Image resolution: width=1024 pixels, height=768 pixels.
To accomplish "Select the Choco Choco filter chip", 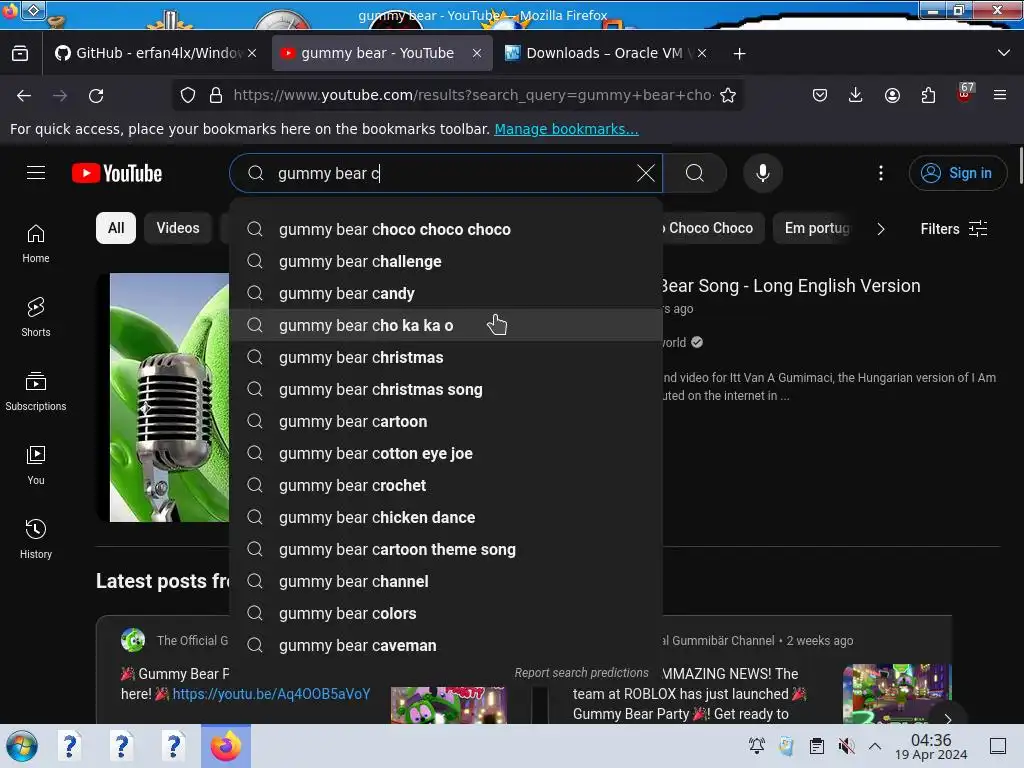I will 711,228.
